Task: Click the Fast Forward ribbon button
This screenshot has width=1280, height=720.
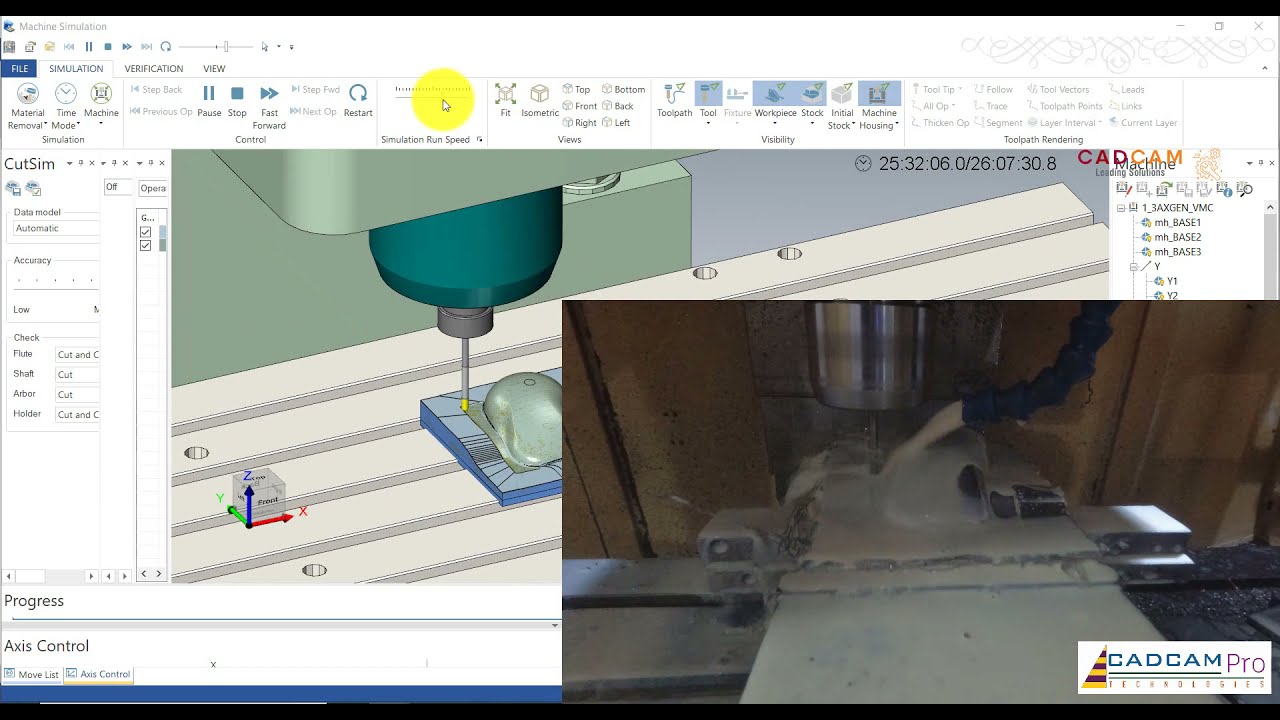Action: (269, 106)
